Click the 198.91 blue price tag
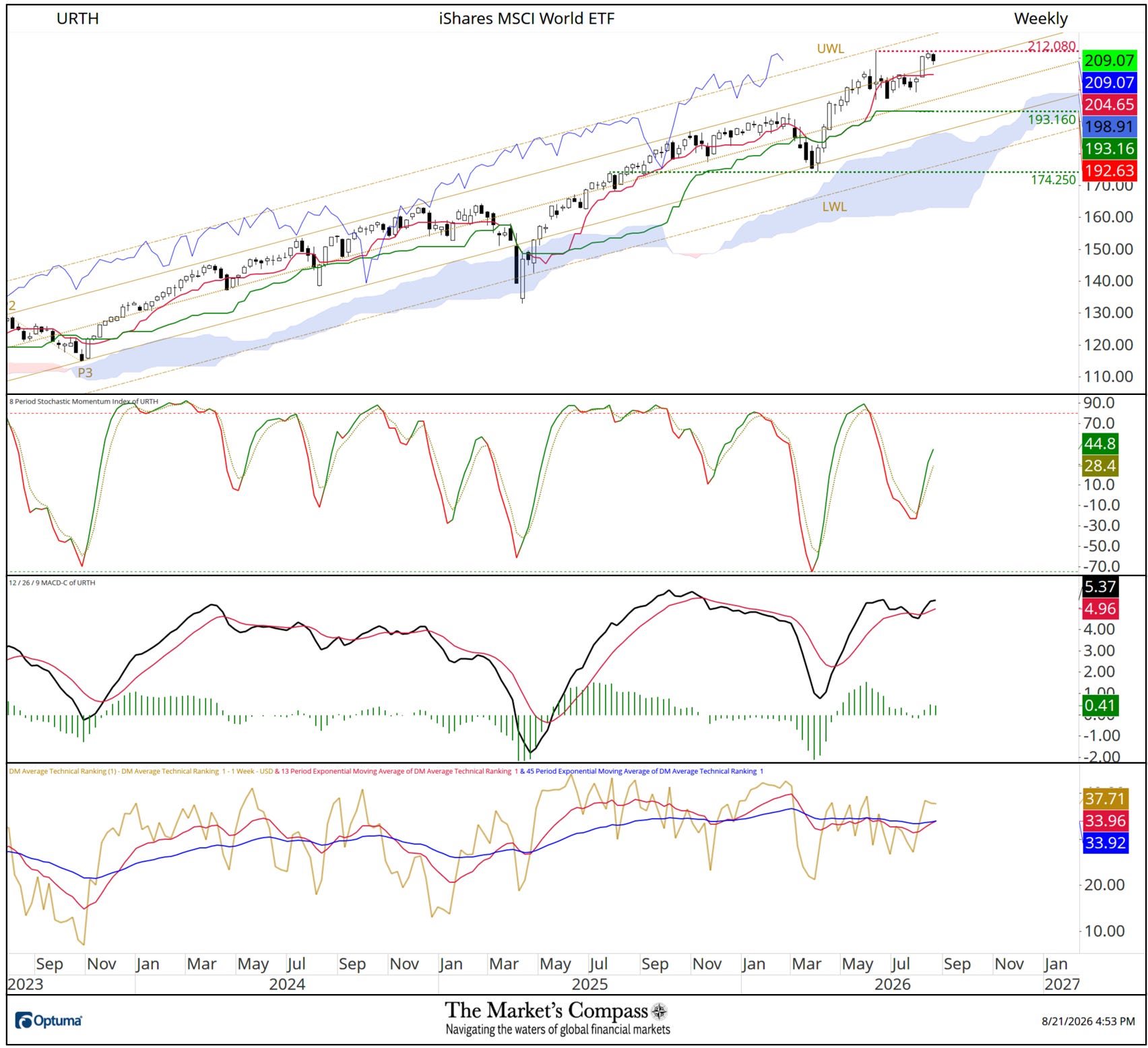Viewport: 1148px width, 1048px height. tap(1109, 126)
